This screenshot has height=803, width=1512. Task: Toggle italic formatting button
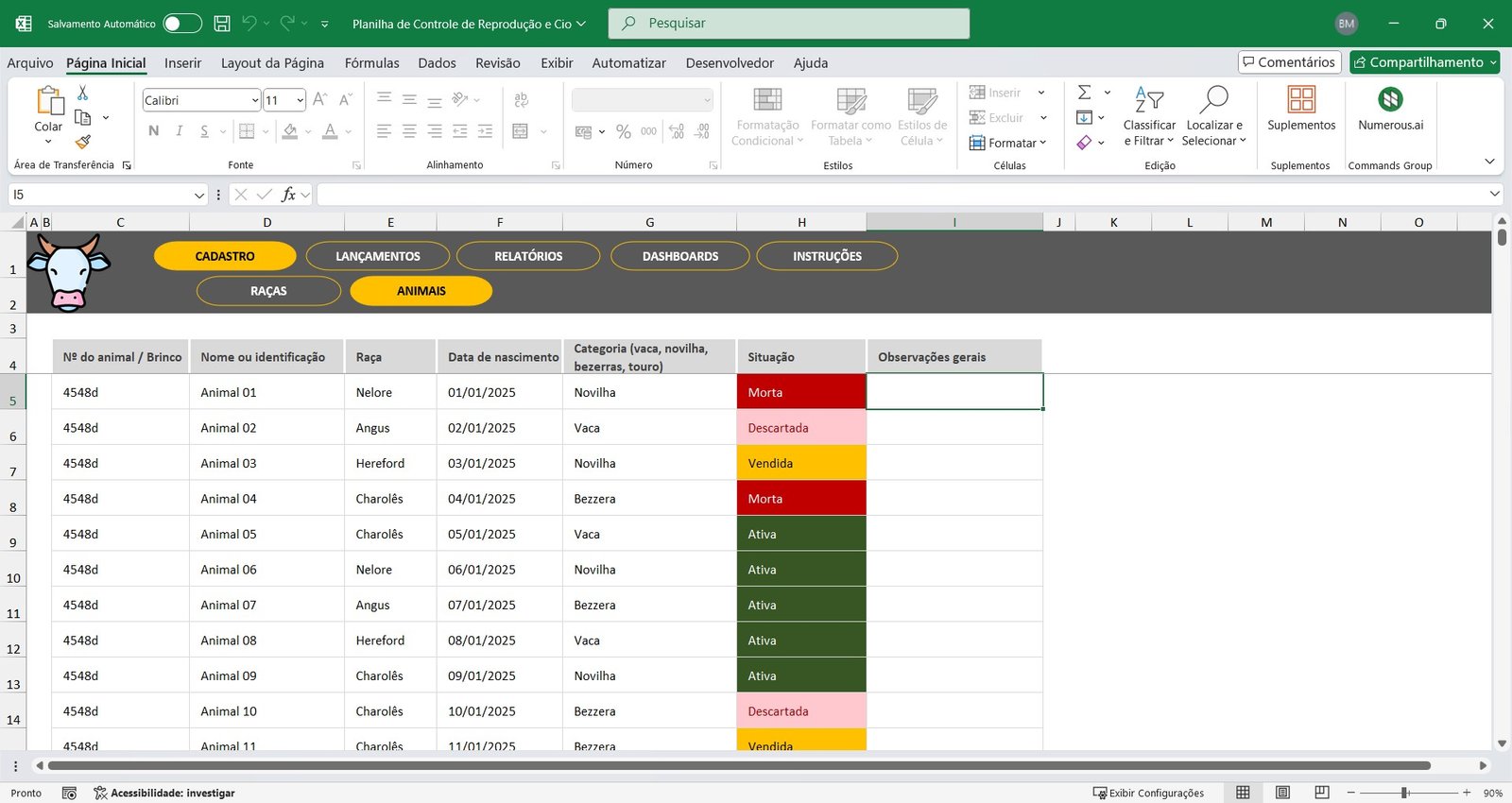coord(179,131)
